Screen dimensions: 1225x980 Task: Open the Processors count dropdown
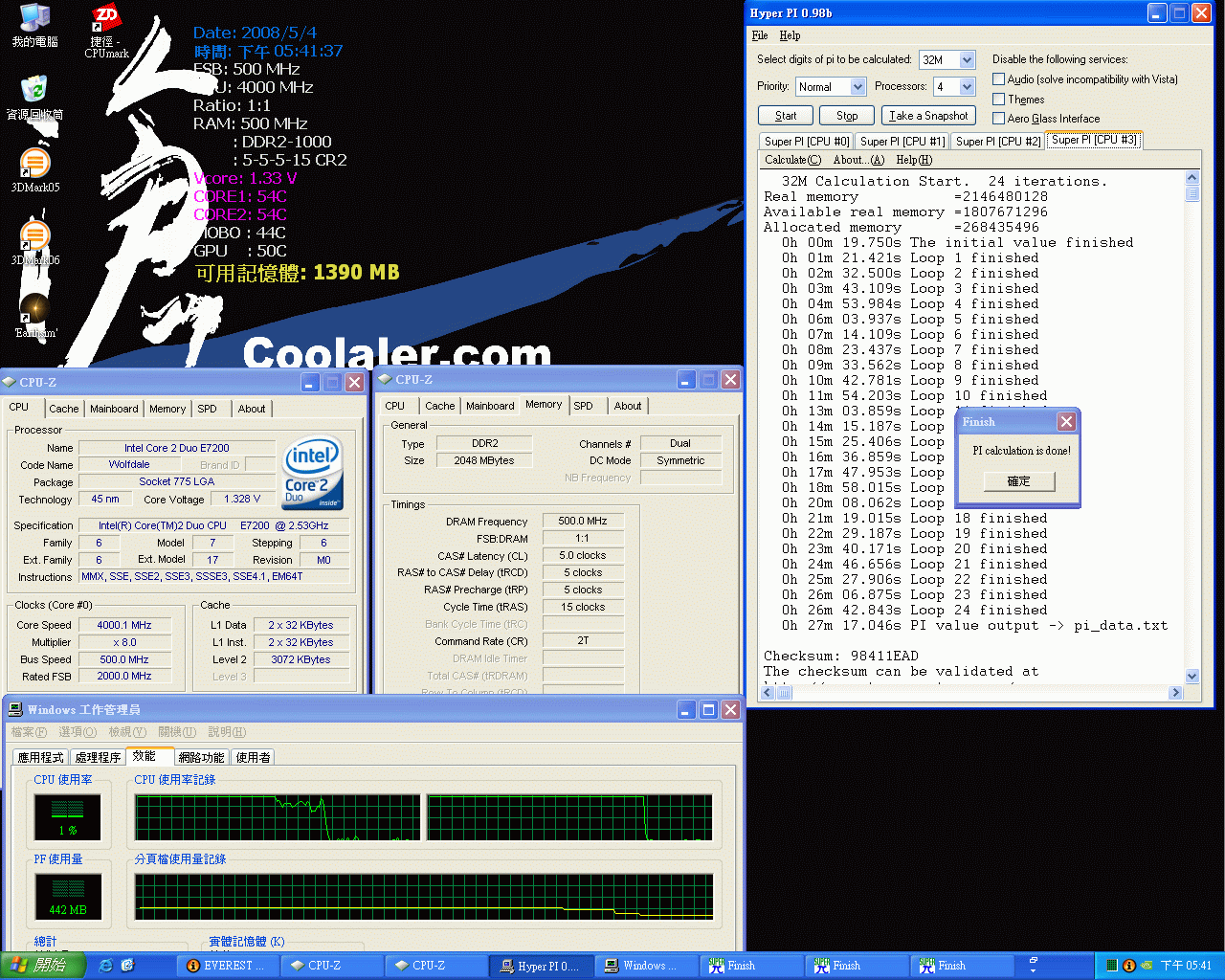pos(967,86)
